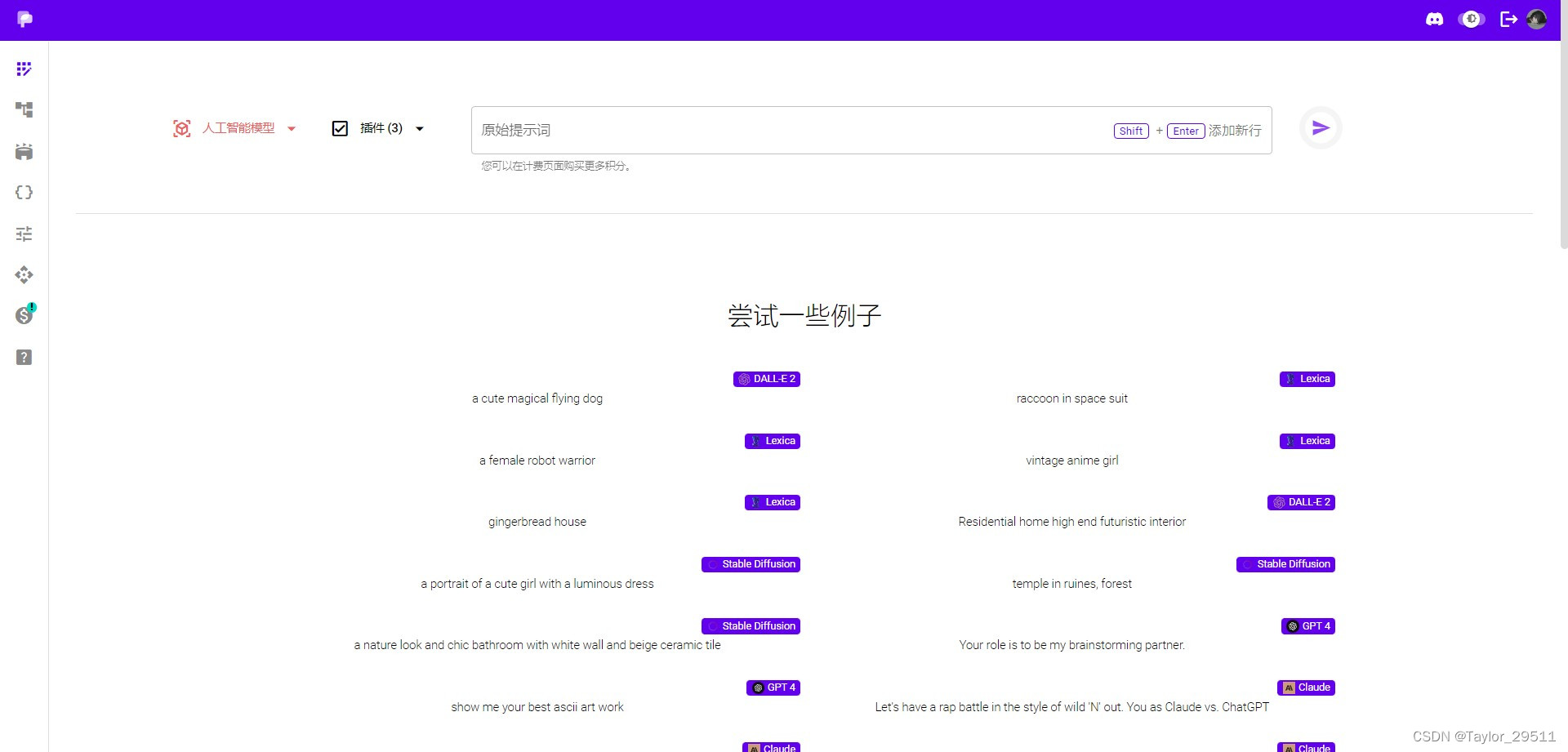Viewport: 1568px width, 752px height.
Task: Click the send prompt arrow button
Action: (1321, 128)
